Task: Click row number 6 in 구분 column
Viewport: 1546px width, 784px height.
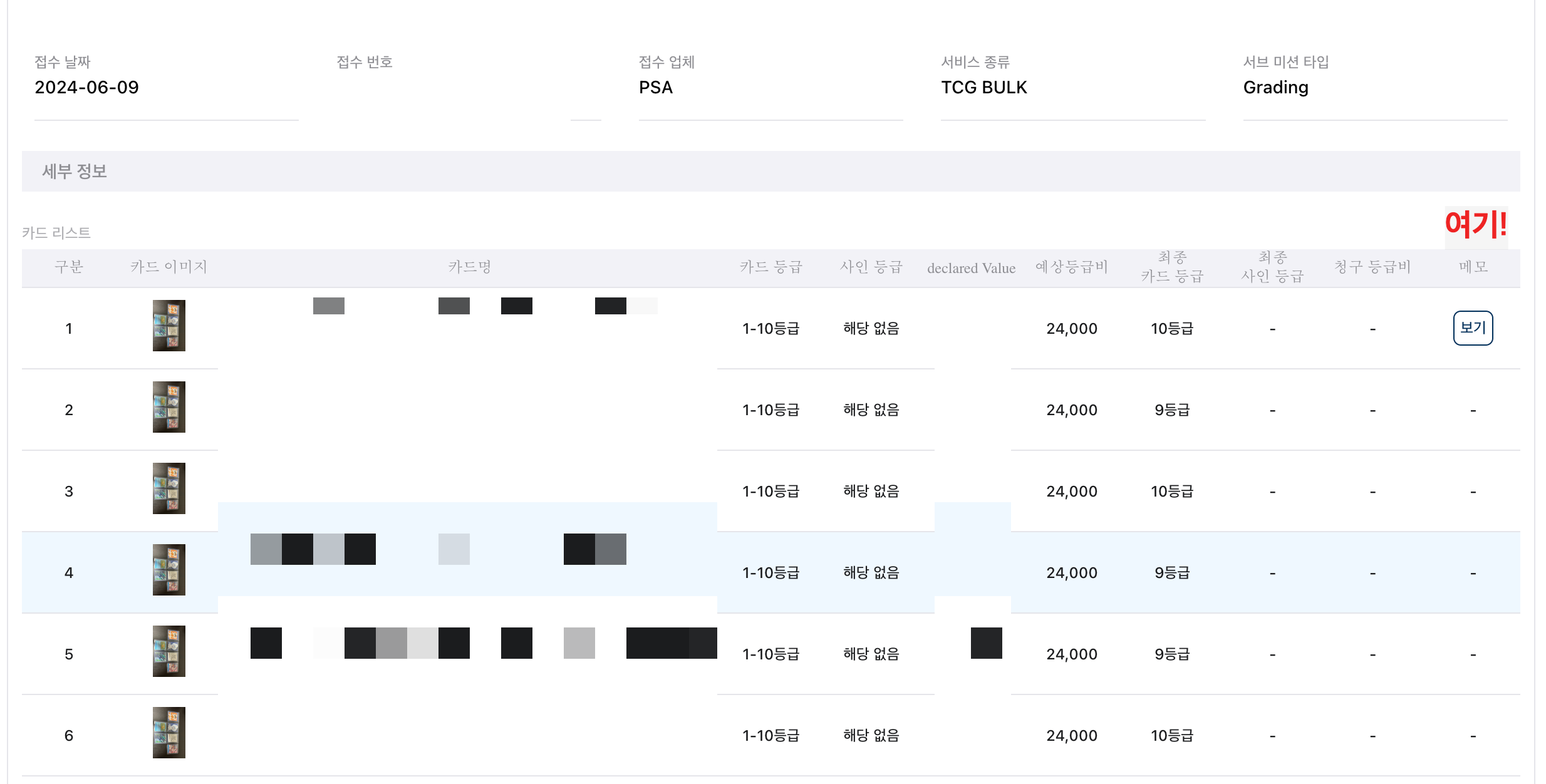Action: (x=69, y=736)
